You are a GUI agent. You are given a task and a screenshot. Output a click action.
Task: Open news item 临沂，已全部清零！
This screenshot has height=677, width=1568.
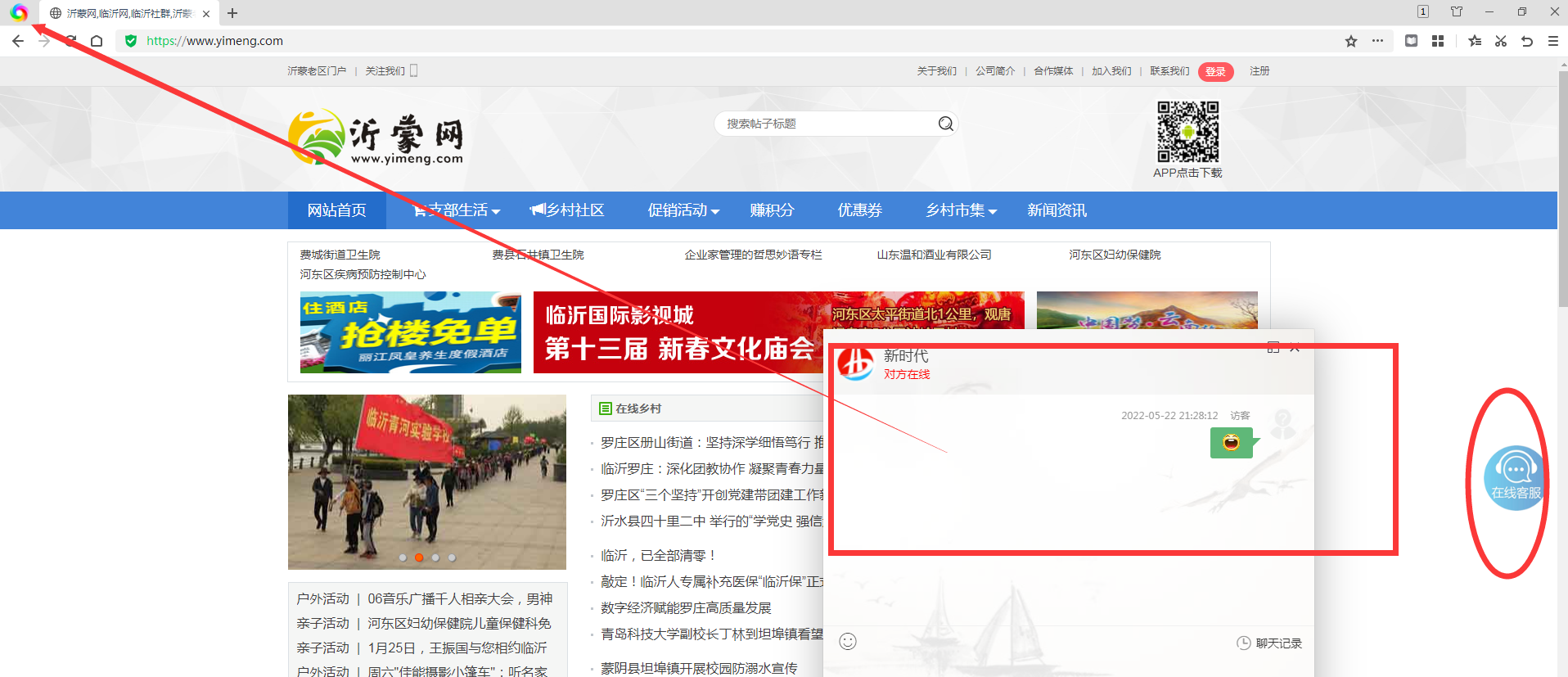tap(659, 555)
